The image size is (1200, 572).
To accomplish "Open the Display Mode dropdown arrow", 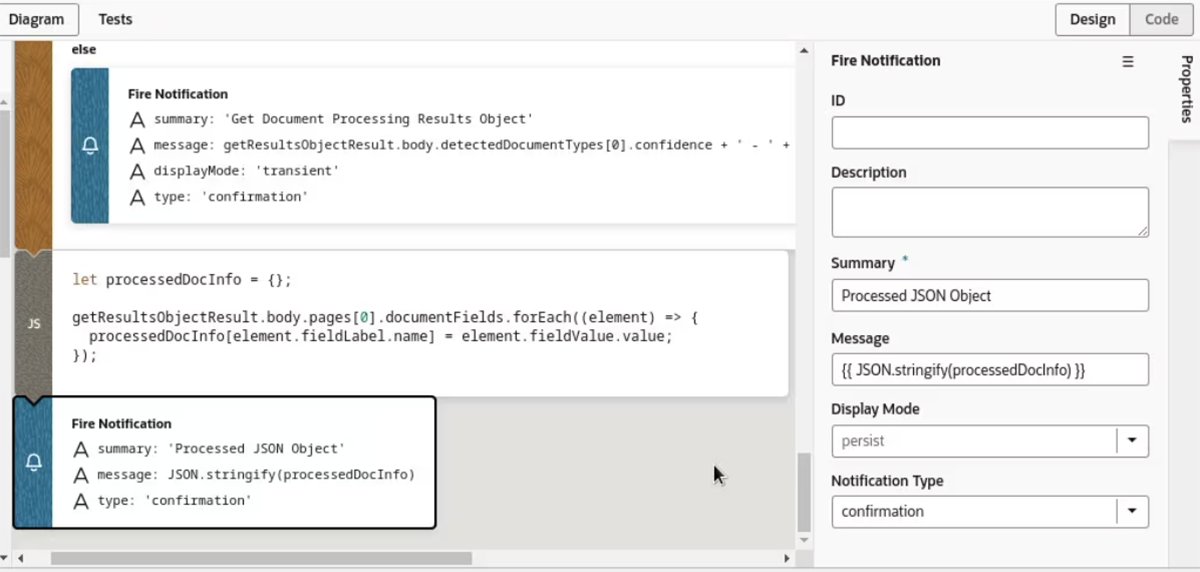I will [x=1132, y=441].
